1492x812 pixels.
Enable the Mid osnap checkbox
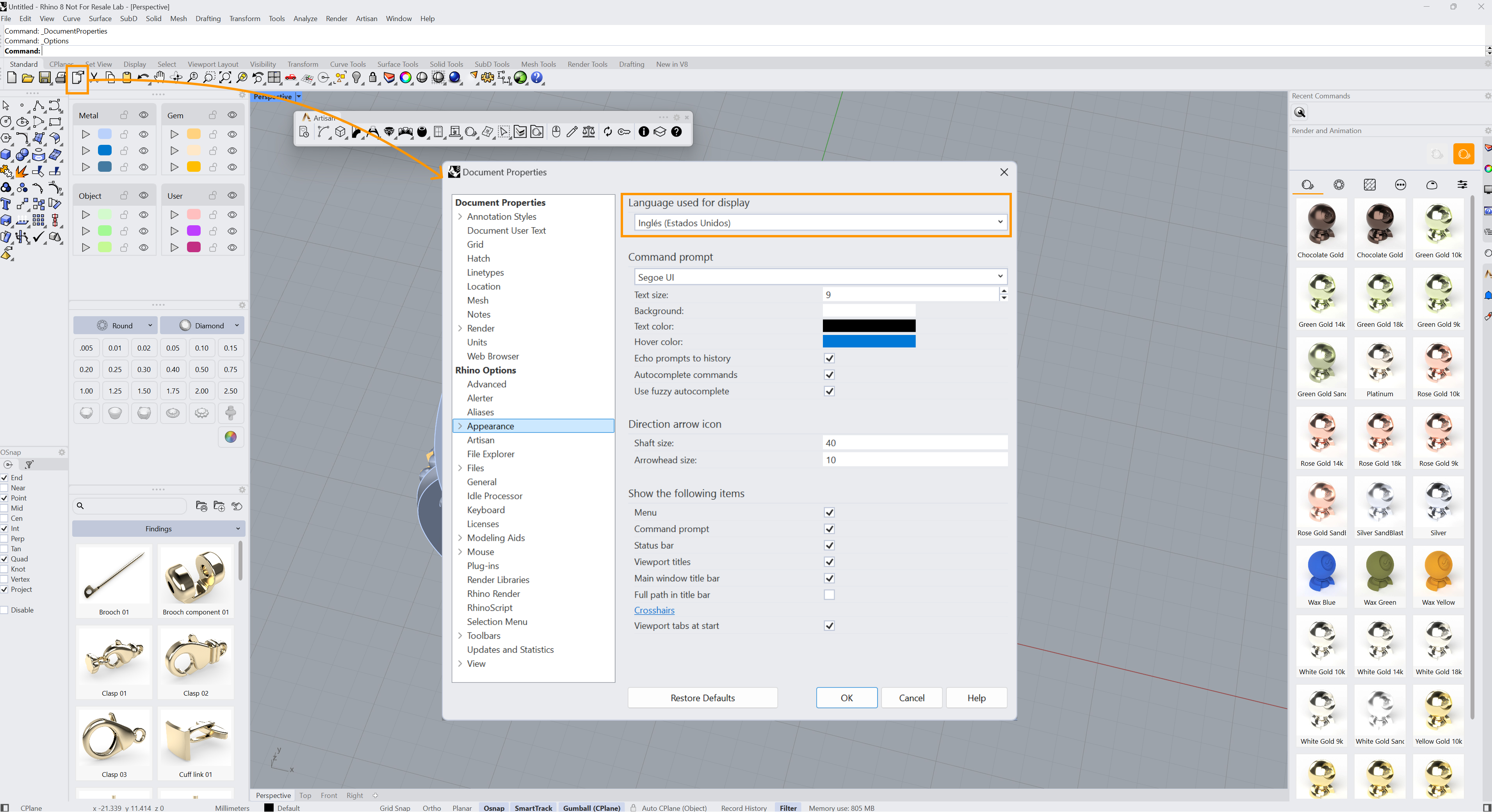point(5,509)
